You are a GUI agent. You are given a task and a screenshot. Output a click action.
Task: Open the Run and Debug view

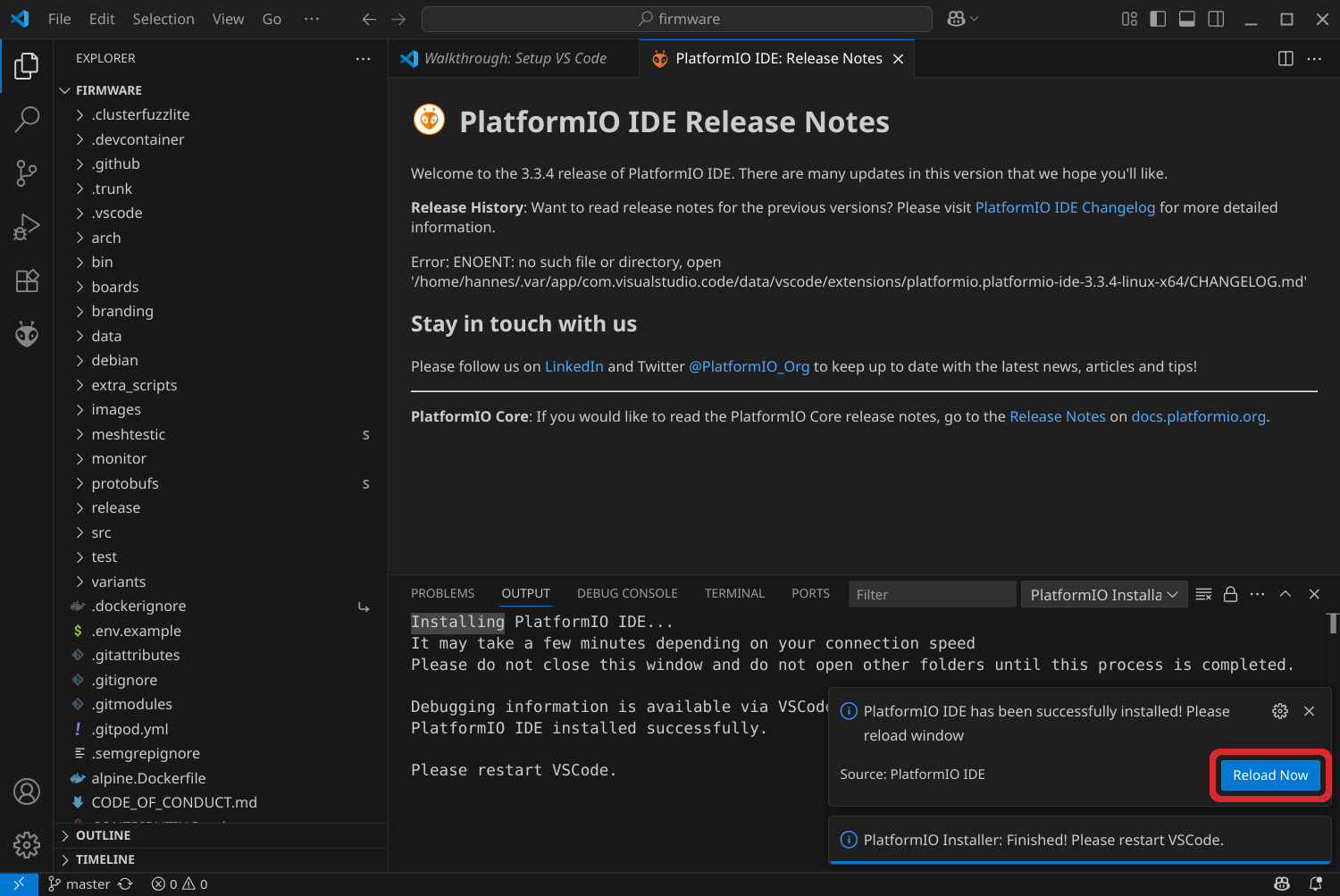pos(27,227)
